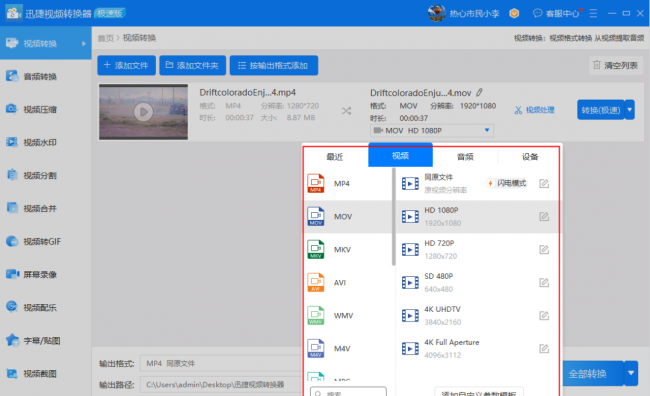Open the user avatar profile
This screenshot has width=650, height=396.
(437, 13)
